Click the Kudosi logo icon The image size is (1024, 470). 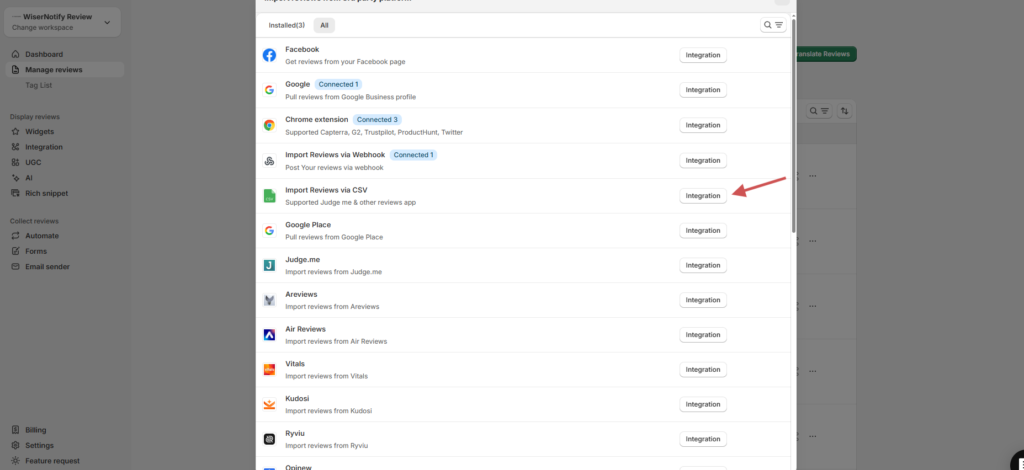269,405
